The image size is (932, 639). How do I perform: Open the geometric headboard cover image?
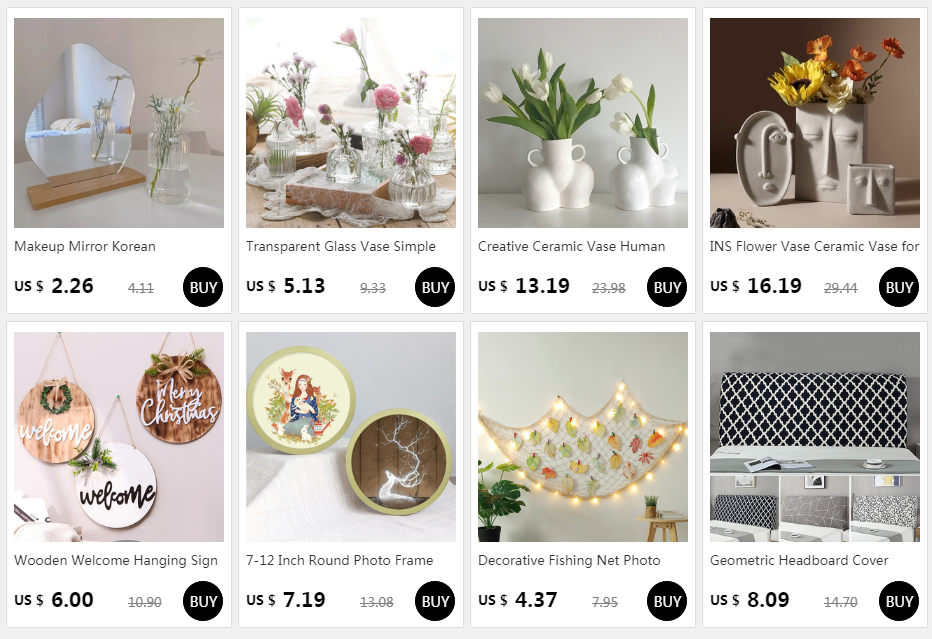tap(814, 437)
